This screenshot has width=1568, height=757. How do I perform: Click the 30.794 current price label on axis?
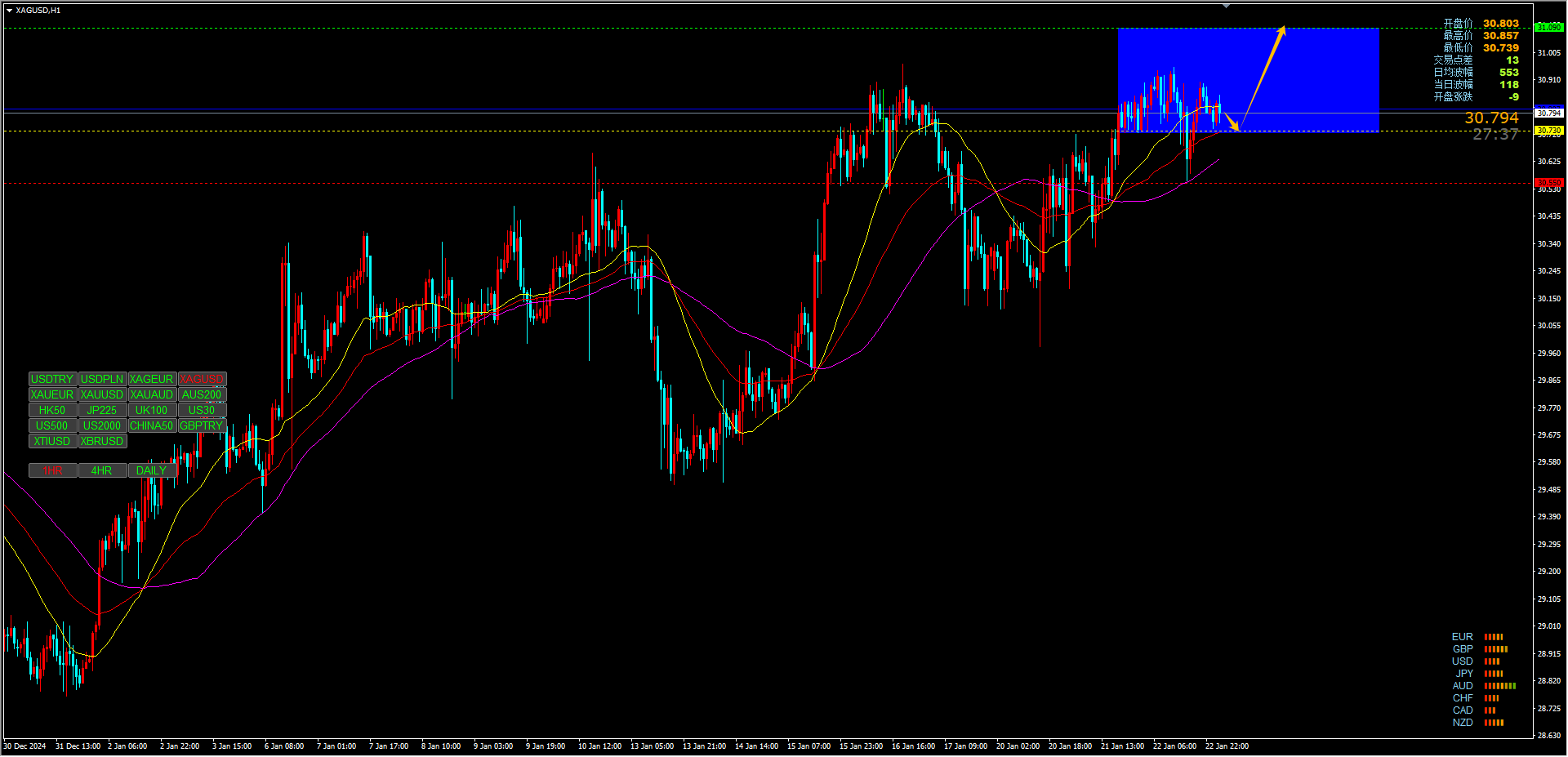click(x=1549, y=114)
